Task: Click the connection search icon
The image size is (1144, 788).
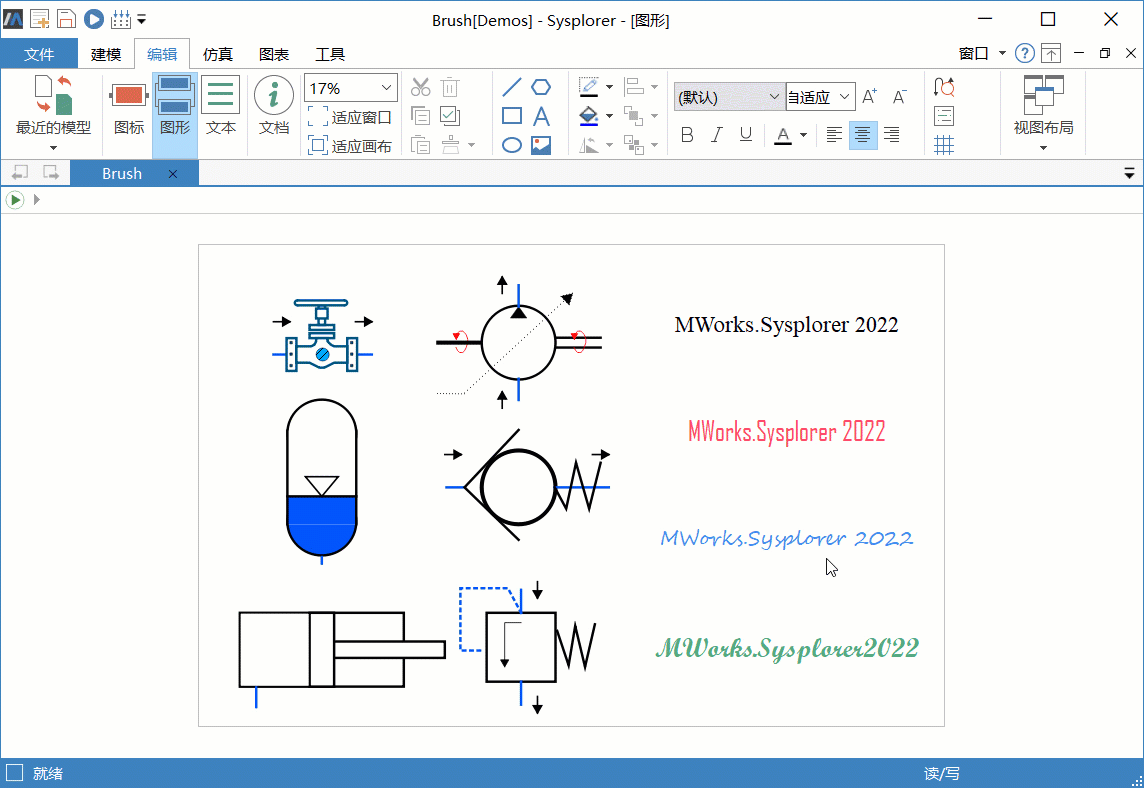Action: [x=944, y=88]
